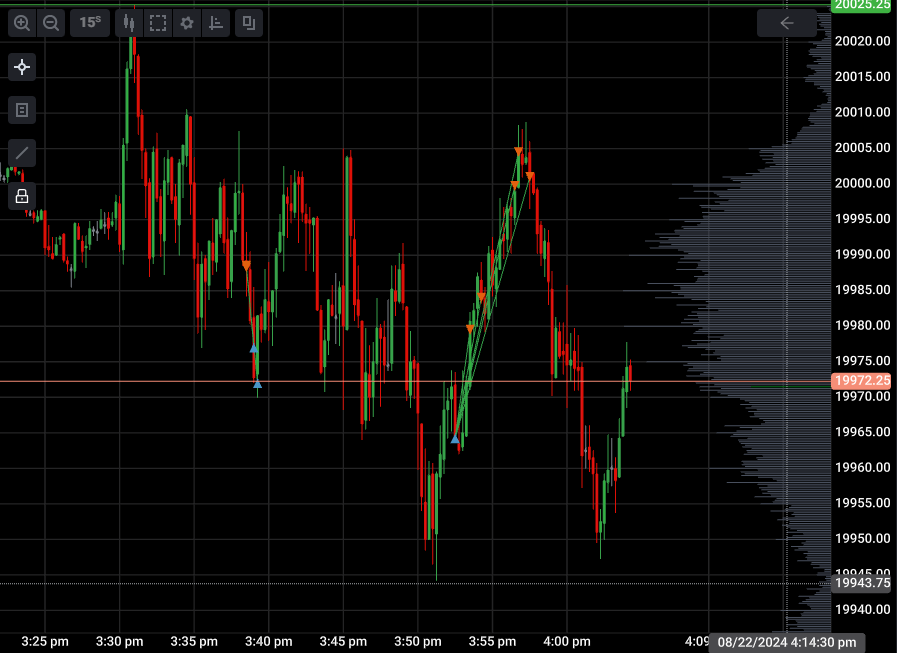This screenshot has width=897, height=653.
Task: Click the 3:55 pm time axis label
Action: pos(492,642)
